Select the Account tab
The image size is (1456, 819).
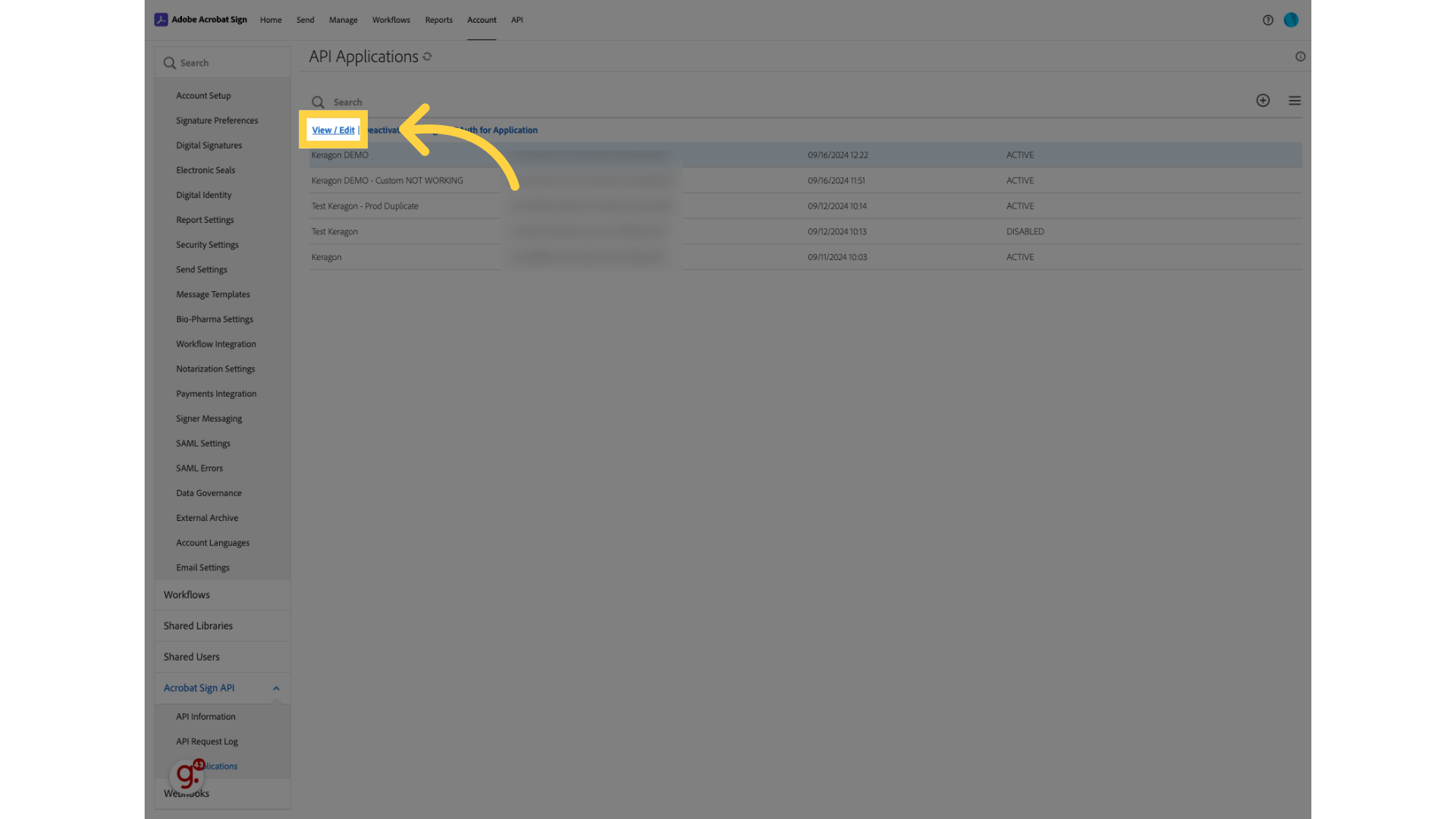point(482,20)
